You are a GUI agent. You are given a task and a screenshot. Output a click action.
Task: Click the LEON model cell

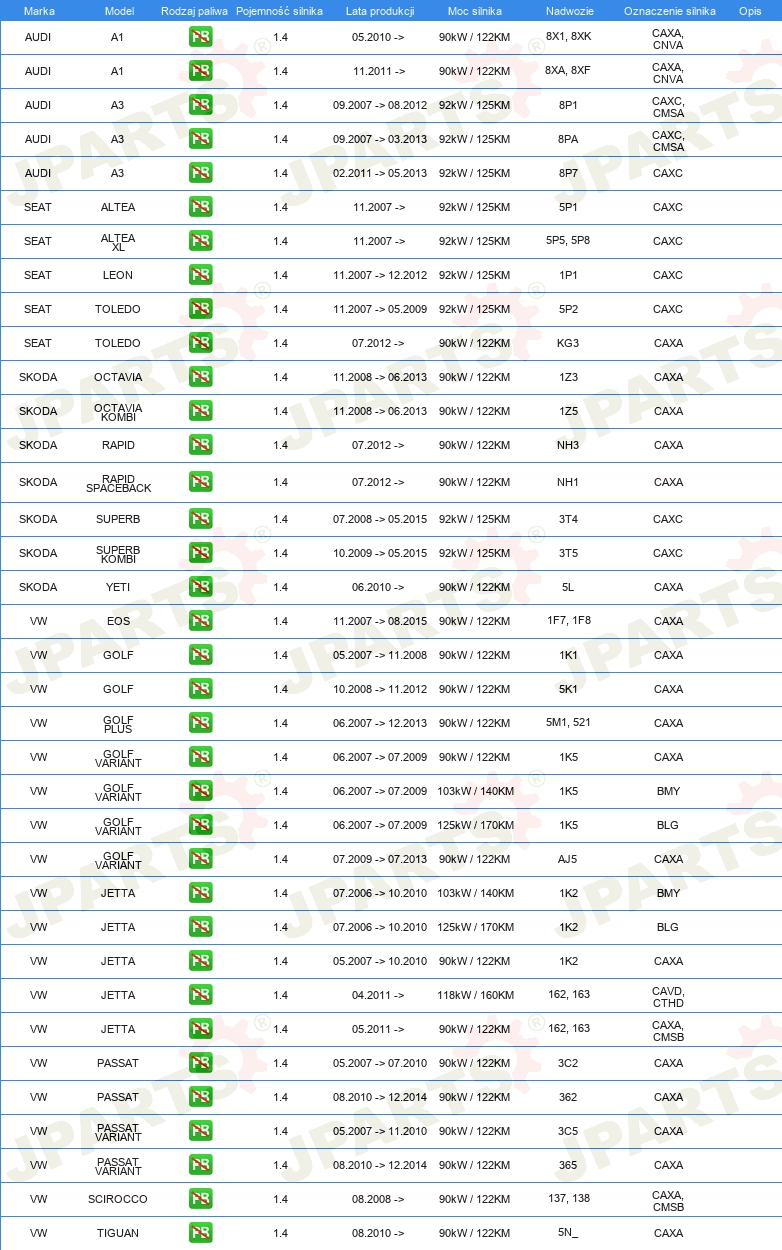118,275
